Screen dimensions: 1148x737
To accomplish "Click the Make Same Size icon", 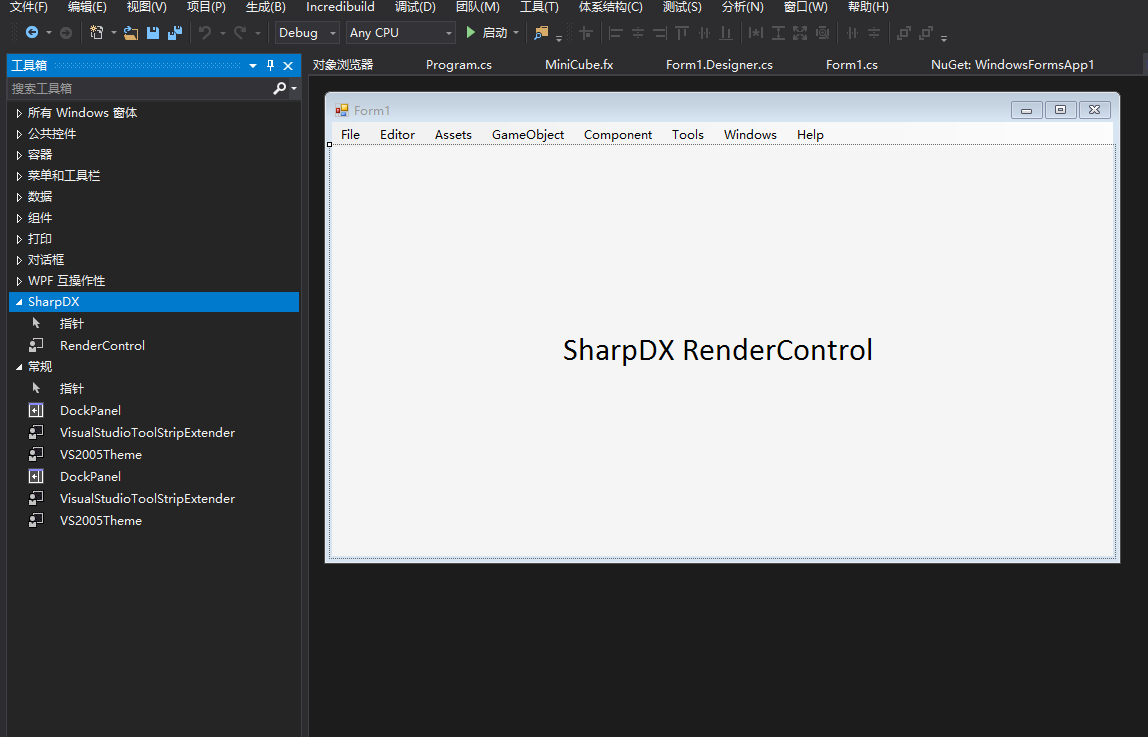I will (x=800, y=32).
